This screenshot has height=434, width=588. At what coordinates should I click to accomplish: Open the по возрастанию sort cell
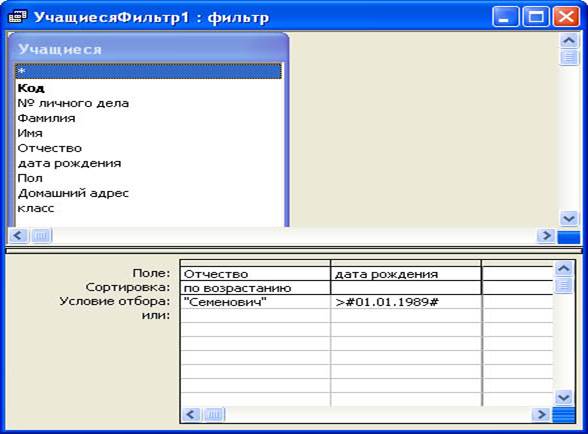pos(255,288)
